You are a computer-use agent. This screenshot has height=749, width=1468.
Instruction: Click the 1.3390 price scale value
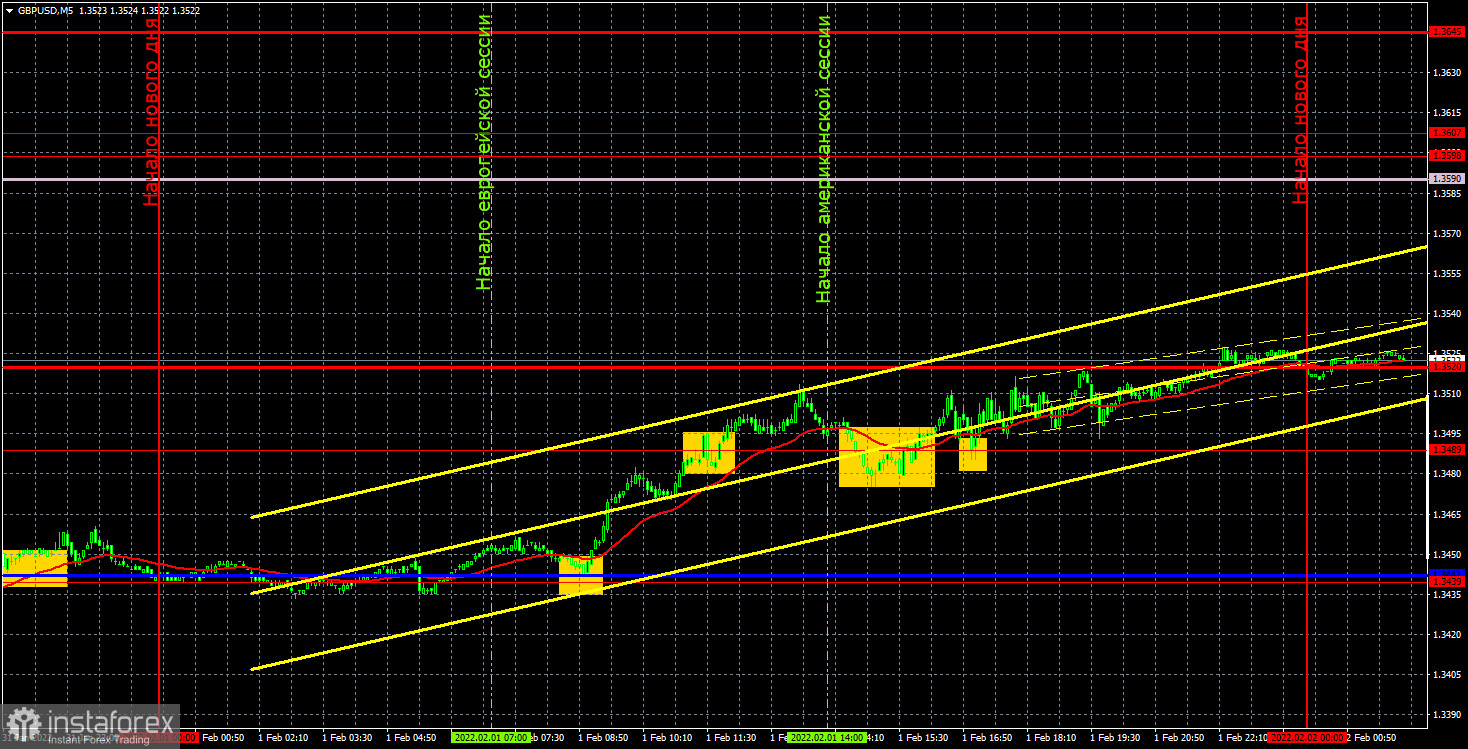click(1446, 714)
